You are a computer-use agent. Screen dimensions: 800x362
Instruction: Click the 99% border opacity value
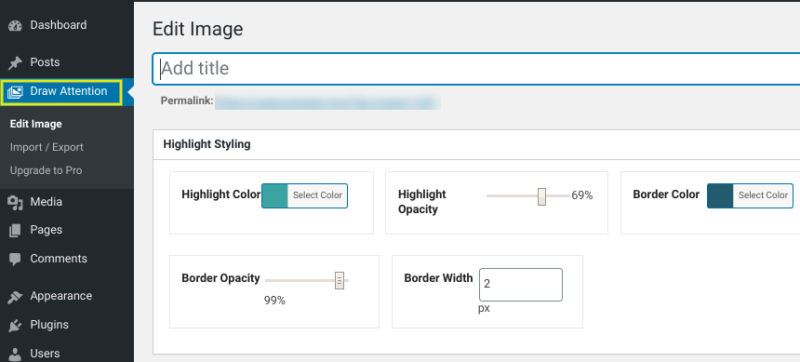click(x=274, y=301)
